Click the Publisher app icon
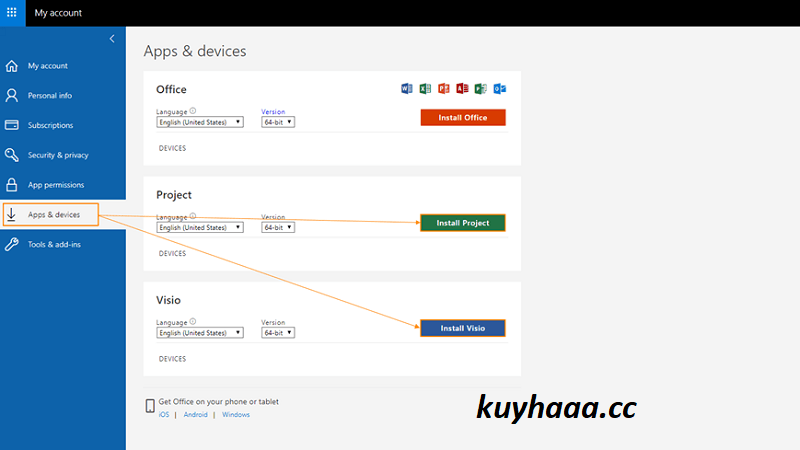Viewport: 800px width, 450px height. (x=481, y=89)
